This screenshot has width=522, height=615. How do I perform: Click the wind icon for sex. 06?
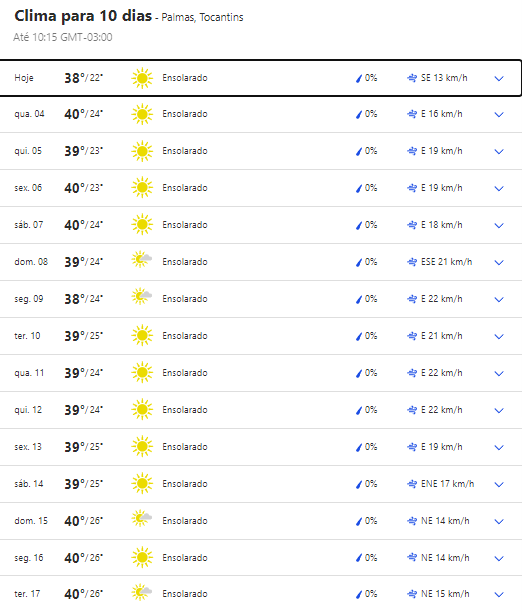click(x=412, y=188)
